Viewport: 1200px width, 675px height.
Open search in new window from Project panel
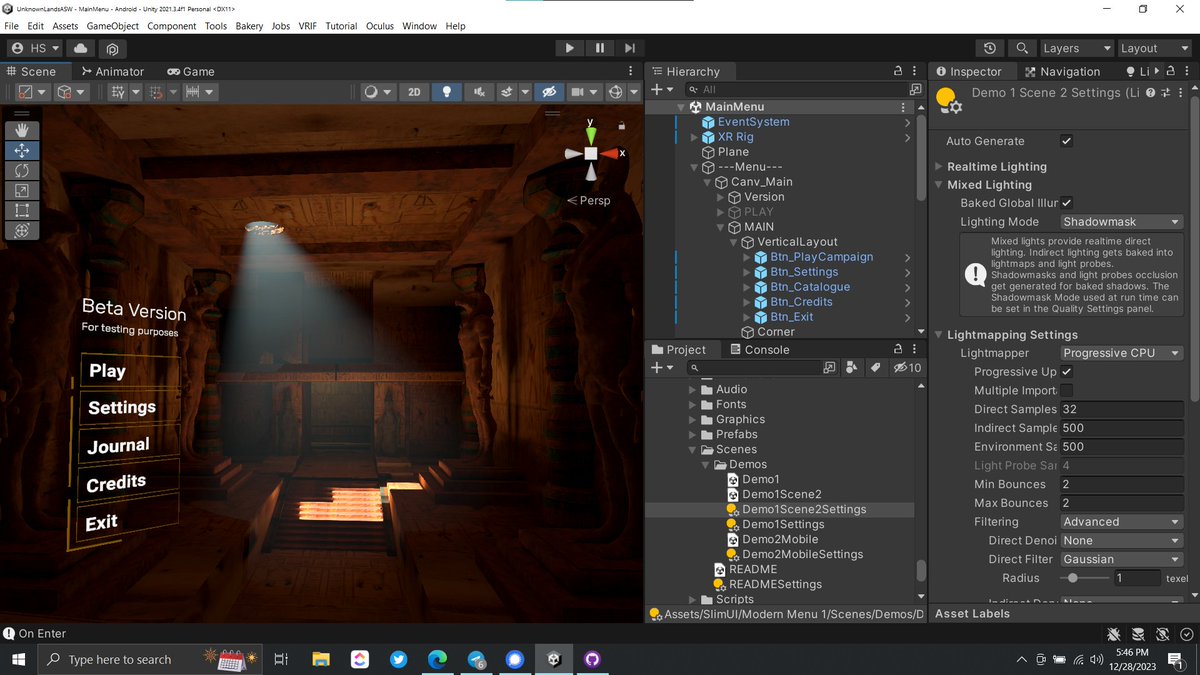point(829,368)
